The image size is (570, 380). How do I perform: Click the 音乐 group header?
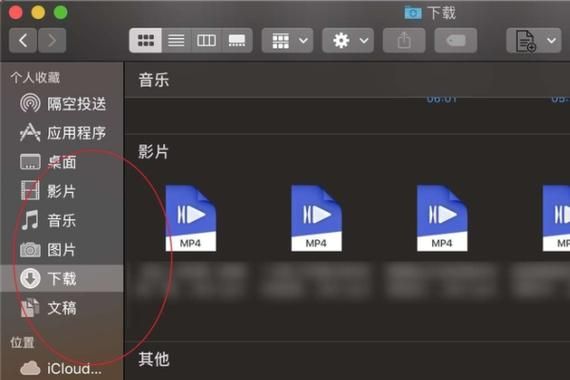click(x=154, y=80)
